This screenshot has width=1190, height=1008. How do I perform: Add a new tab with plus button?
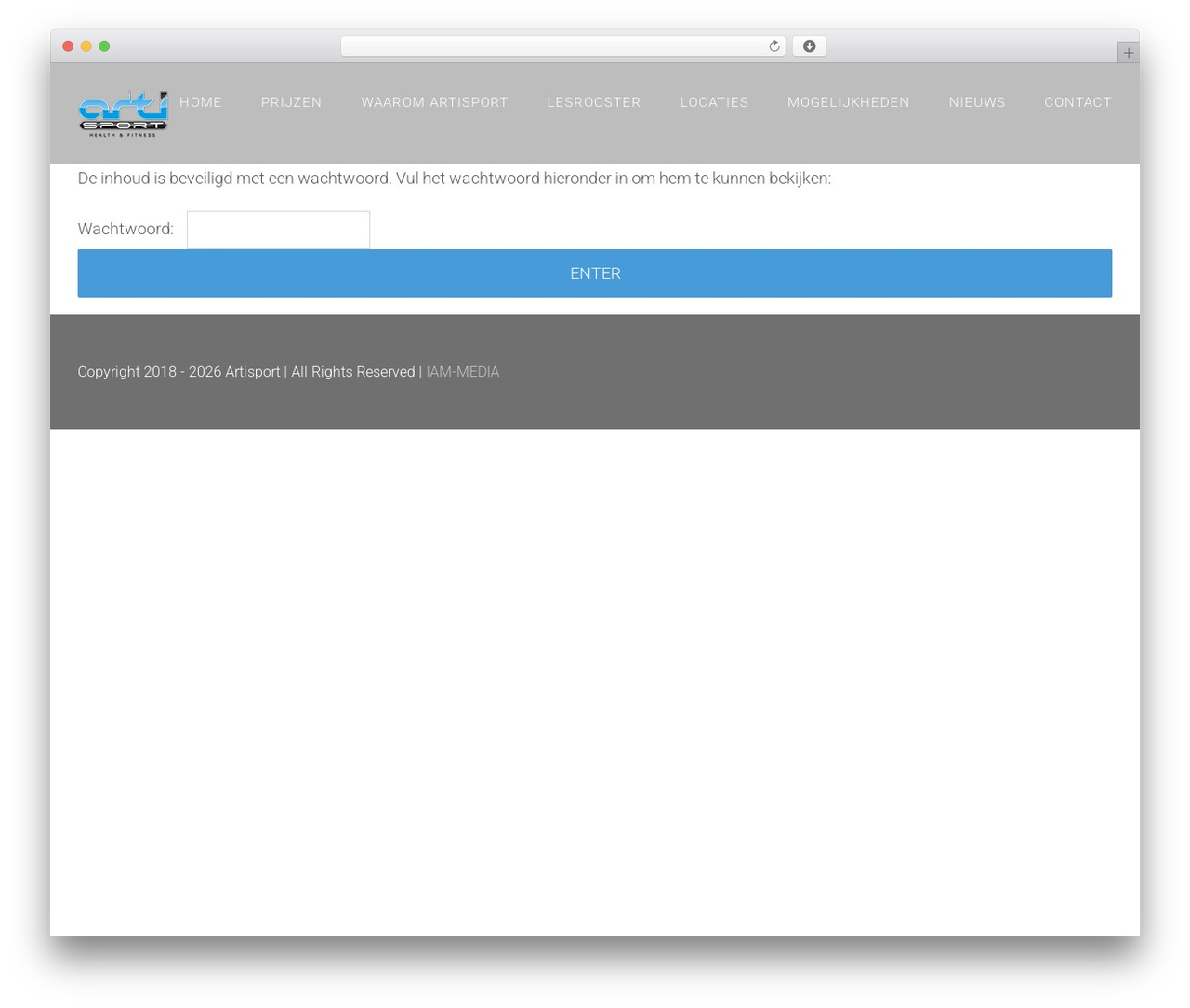[1128, 53]
